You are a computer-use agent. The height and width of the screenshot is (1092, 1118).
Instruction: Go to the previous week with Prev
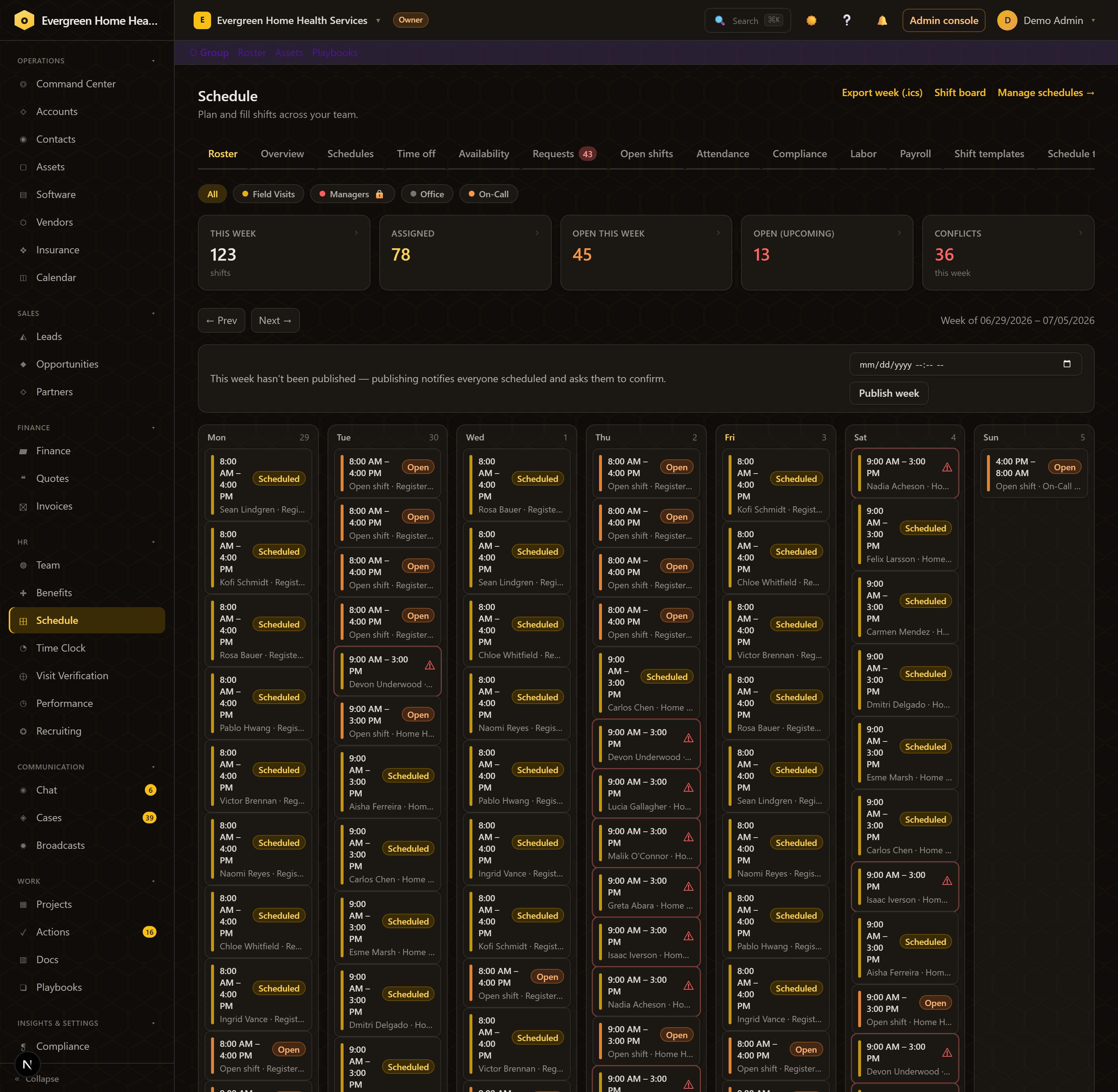[x=221, y=321]
